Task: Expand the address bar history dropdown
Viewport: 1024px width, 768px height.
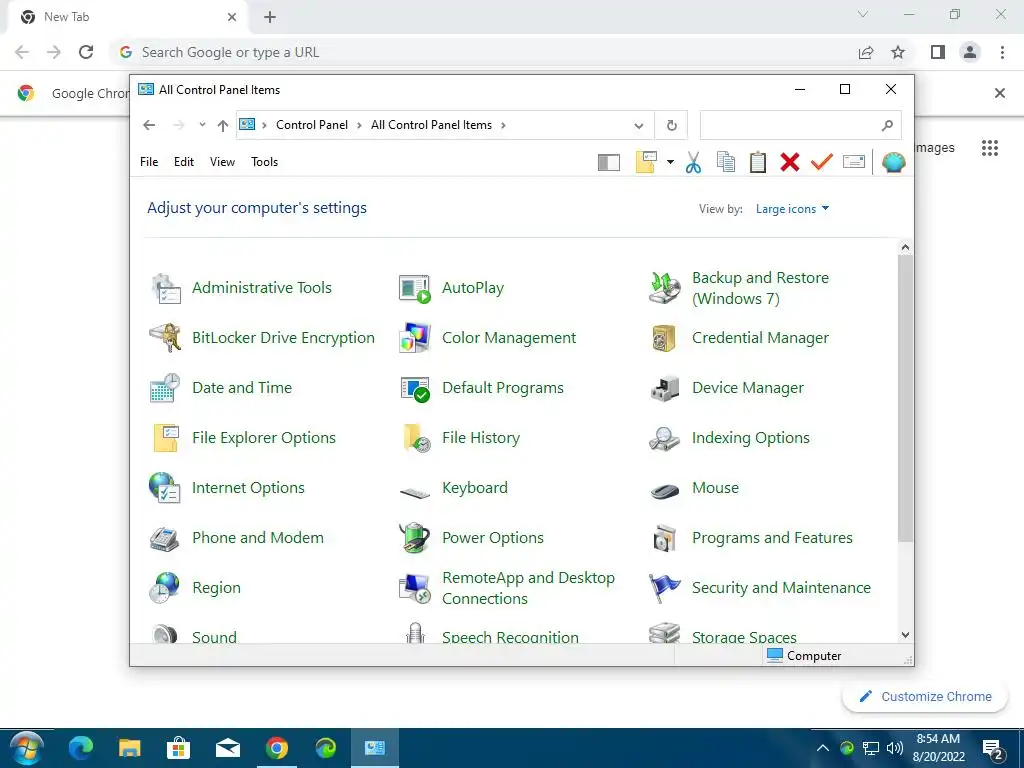Action: click(x=639, y=125)
